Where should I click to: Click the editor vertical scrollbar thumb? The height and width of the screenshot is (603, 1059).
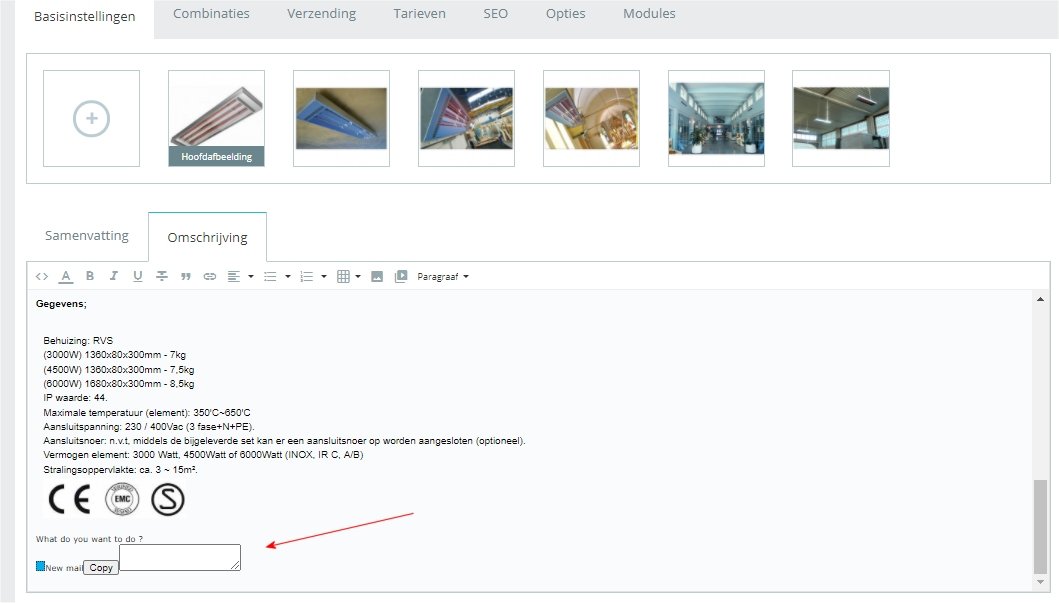coord(1040,527)
